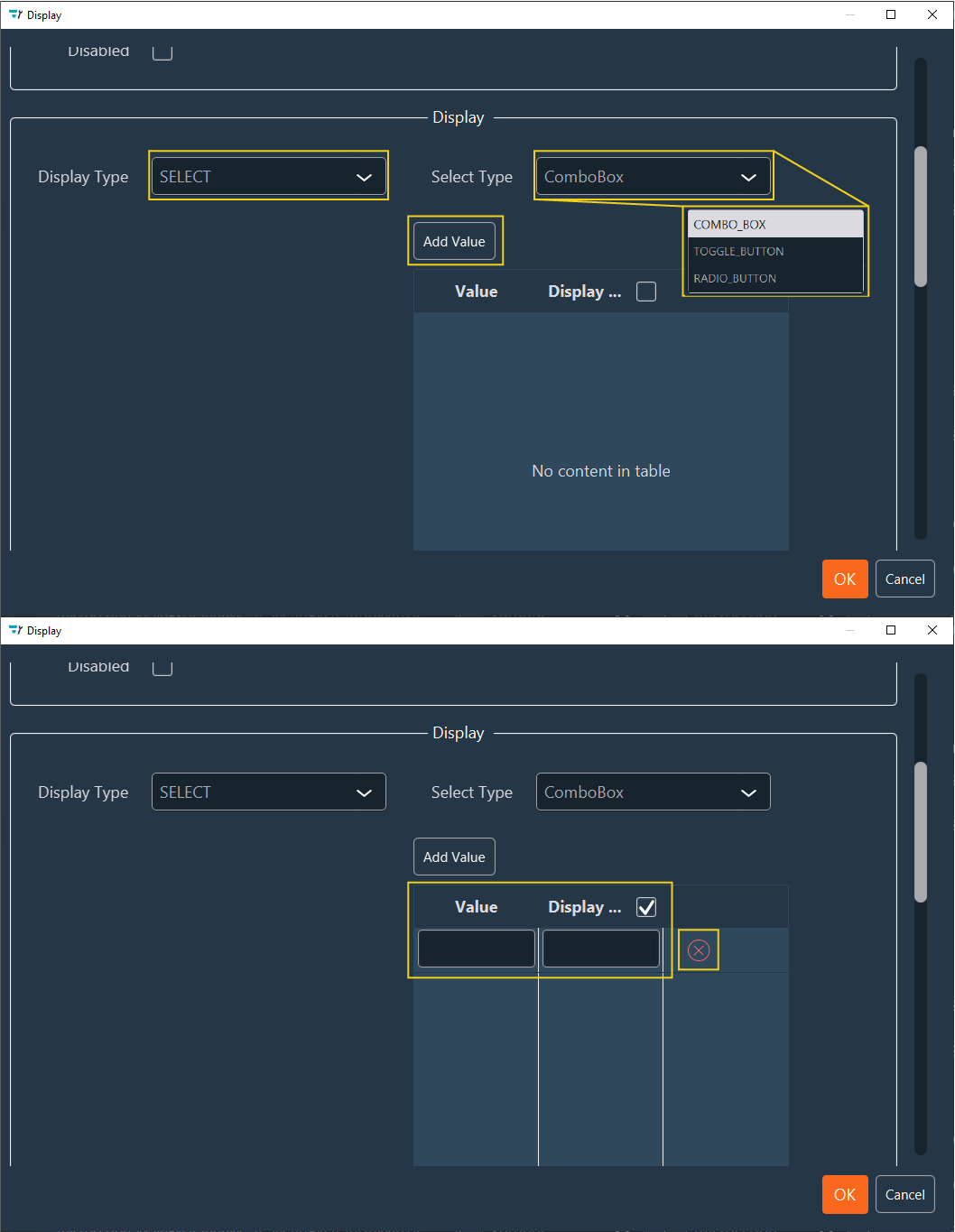Click the chevron on the SELECT dropdown

click(365, 176)
